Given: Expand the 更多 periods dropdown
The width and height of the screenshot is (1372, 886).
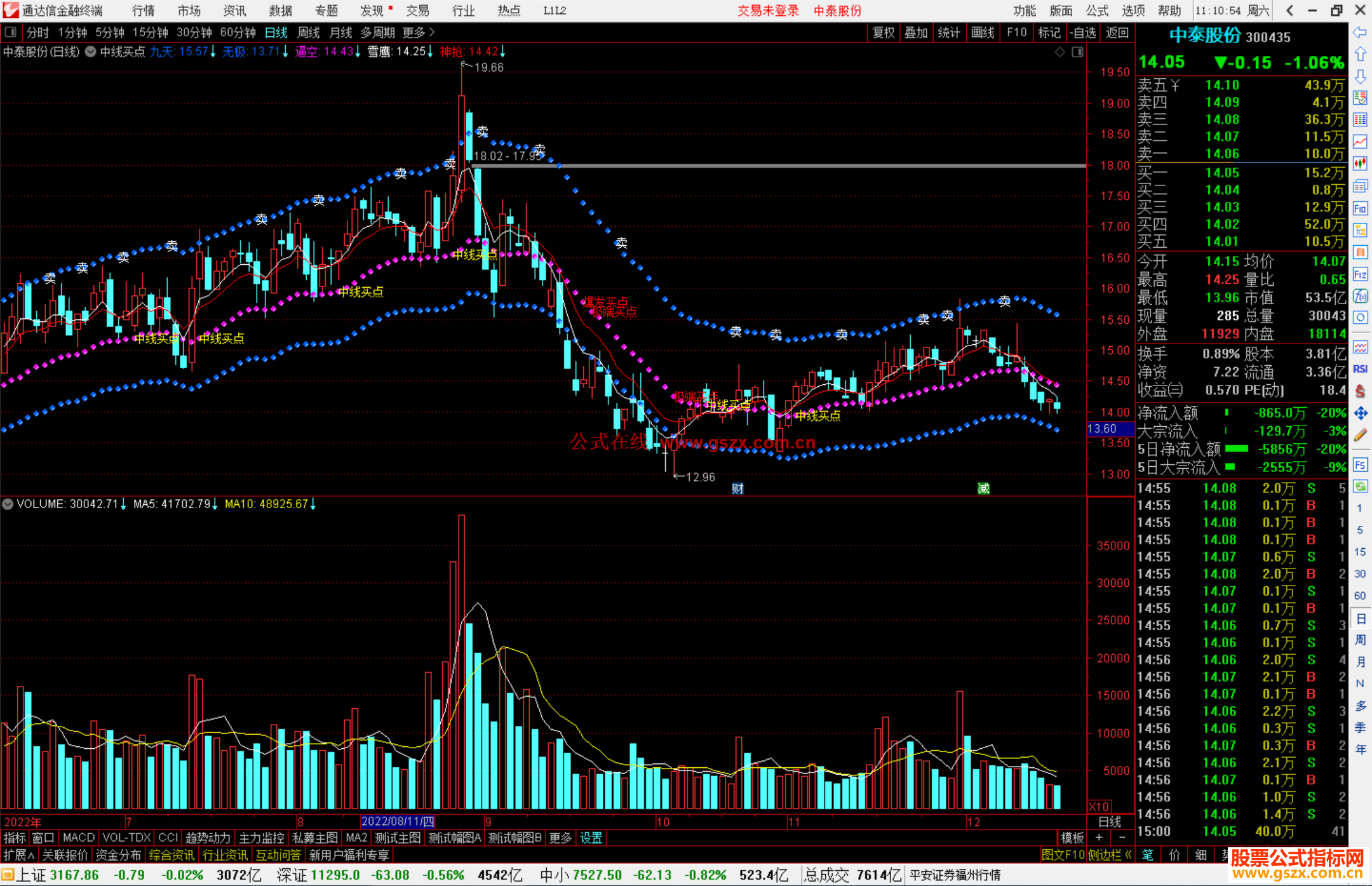Looking at the screenshot, I should [419, 32].
